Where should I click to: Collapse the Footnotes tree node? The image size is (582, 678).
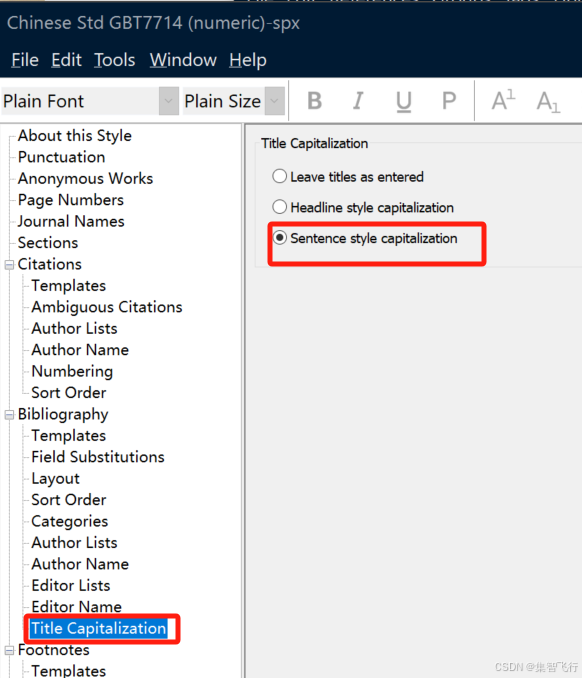pos(9,650)
